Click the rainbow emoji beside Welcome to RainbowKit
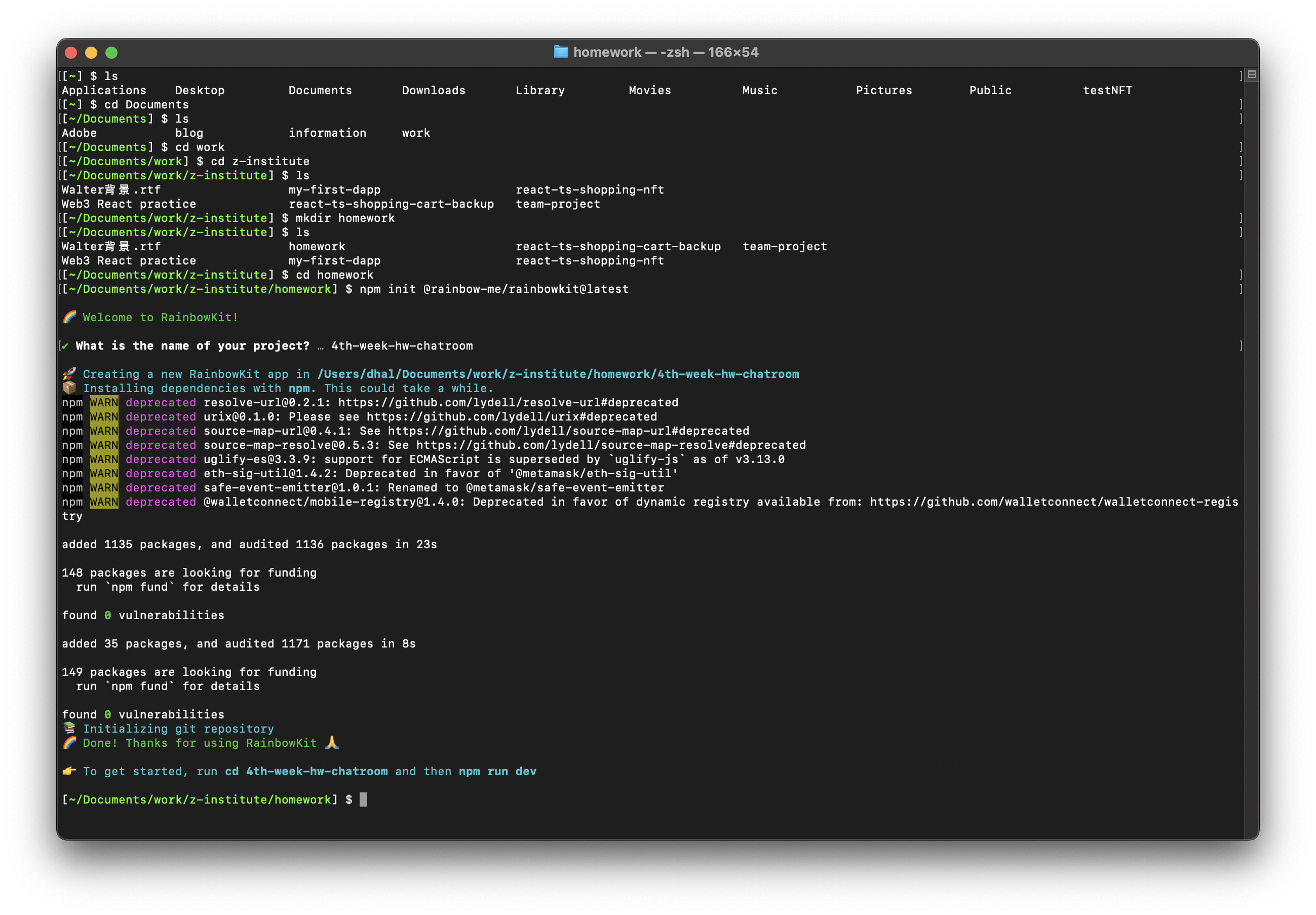The width and height of the screenshot is (1316, 915). [x=69, y=317]
